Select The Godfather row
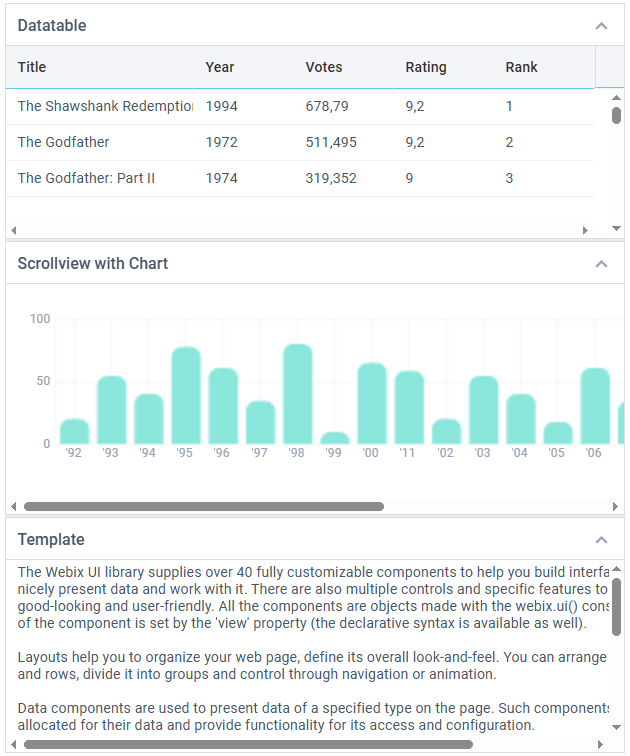630x756 pixels. 300,142
